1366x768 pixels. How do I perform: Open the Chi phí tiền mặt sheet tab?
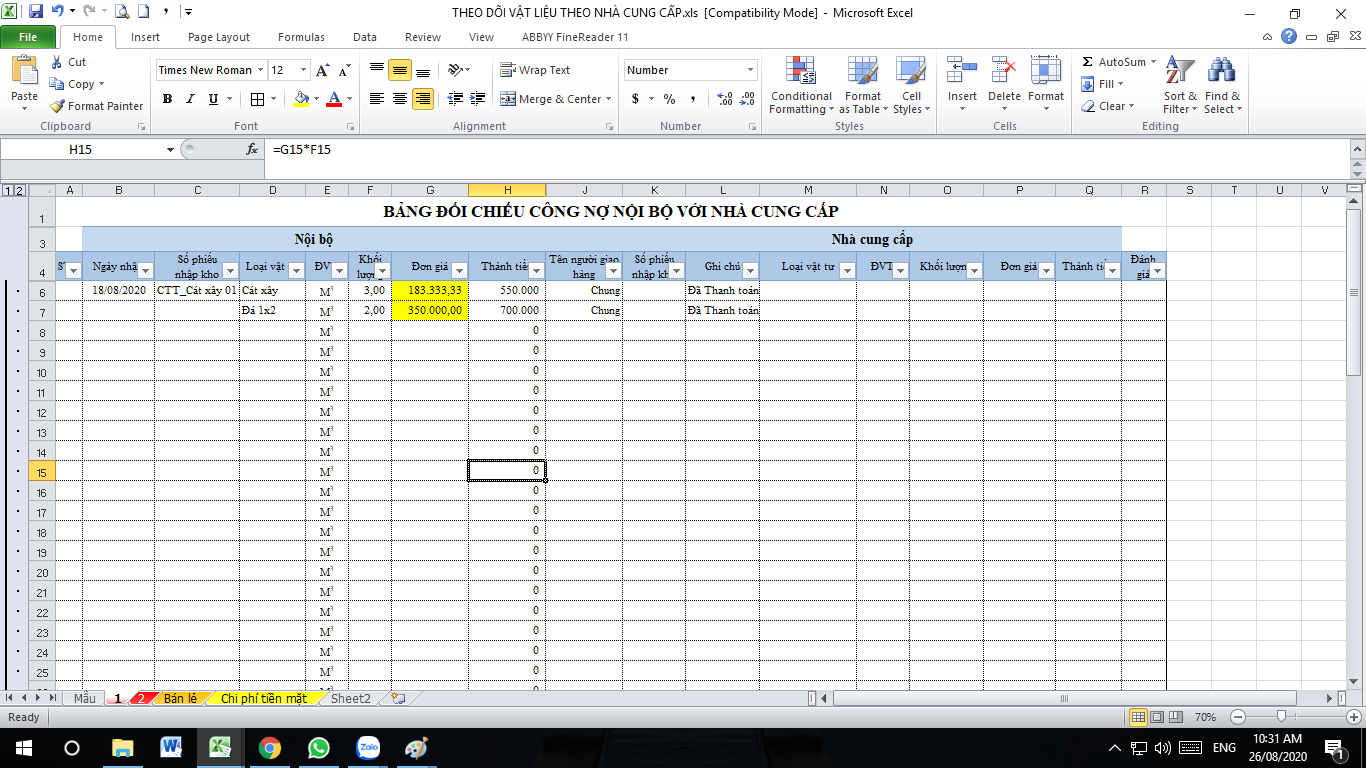[x=264, y=698]
